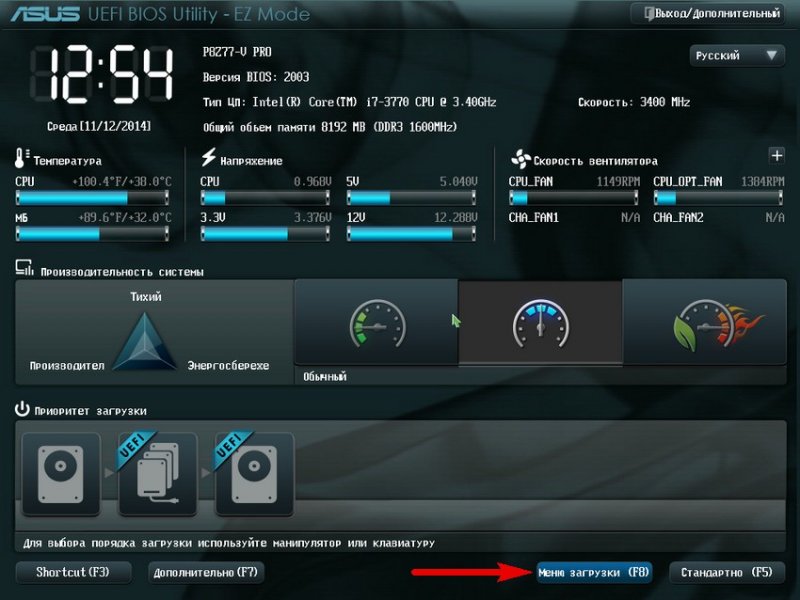Image resolution: width=800 pixels, height=600 pixels.
Task: Click the date Среда[11/12/2014]
Action: (99, 126)
